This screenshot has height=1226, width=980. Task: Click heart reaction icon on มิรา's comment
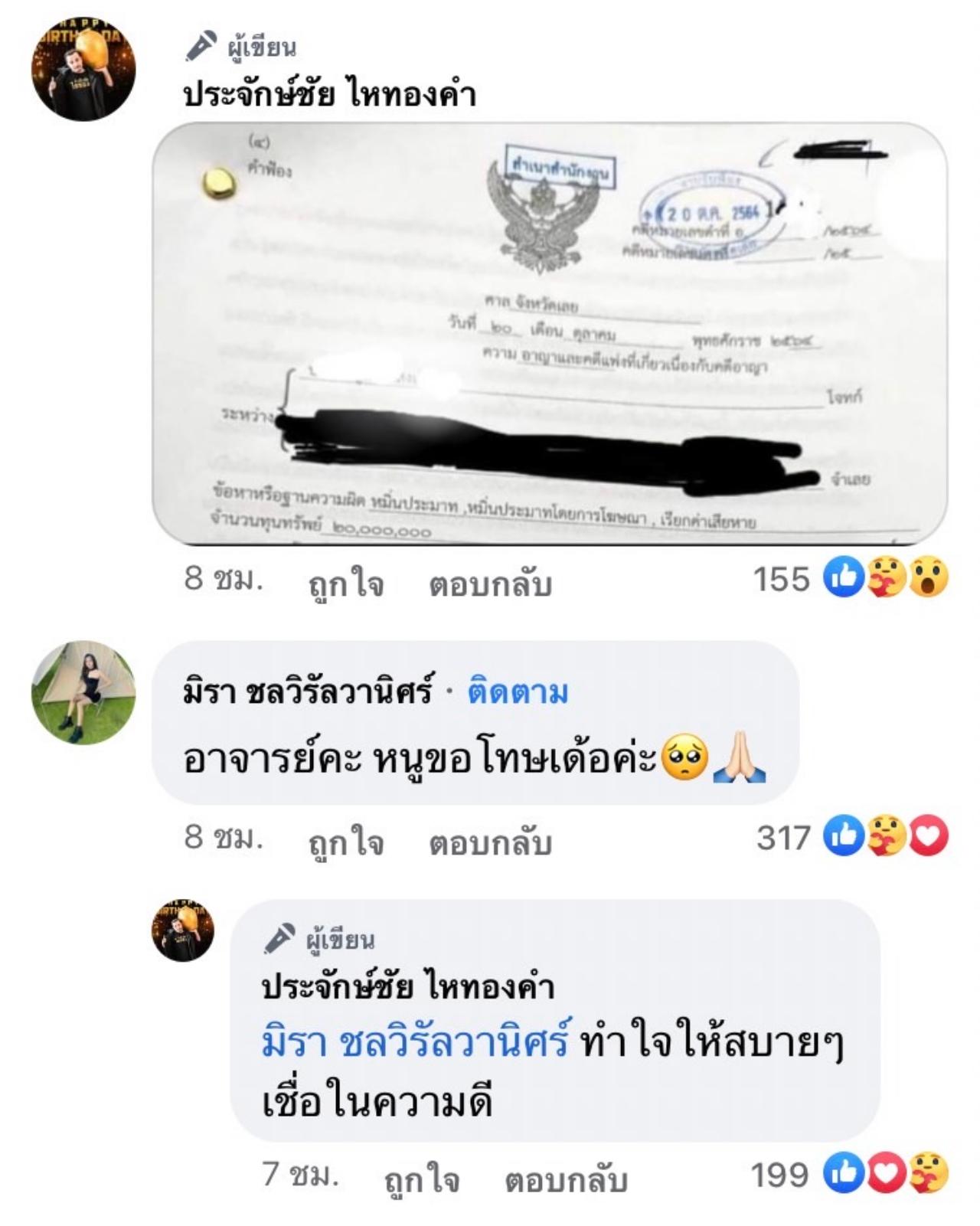click(x=928, y=836)
